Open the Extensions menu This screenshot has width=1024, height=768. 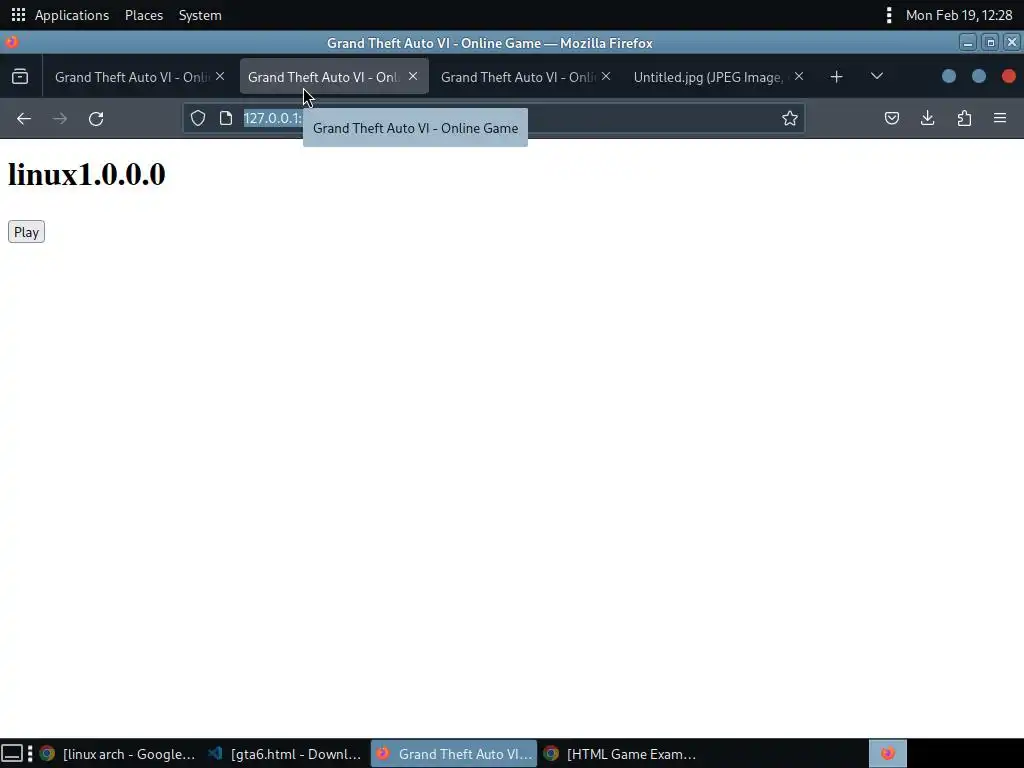(964, 118)
